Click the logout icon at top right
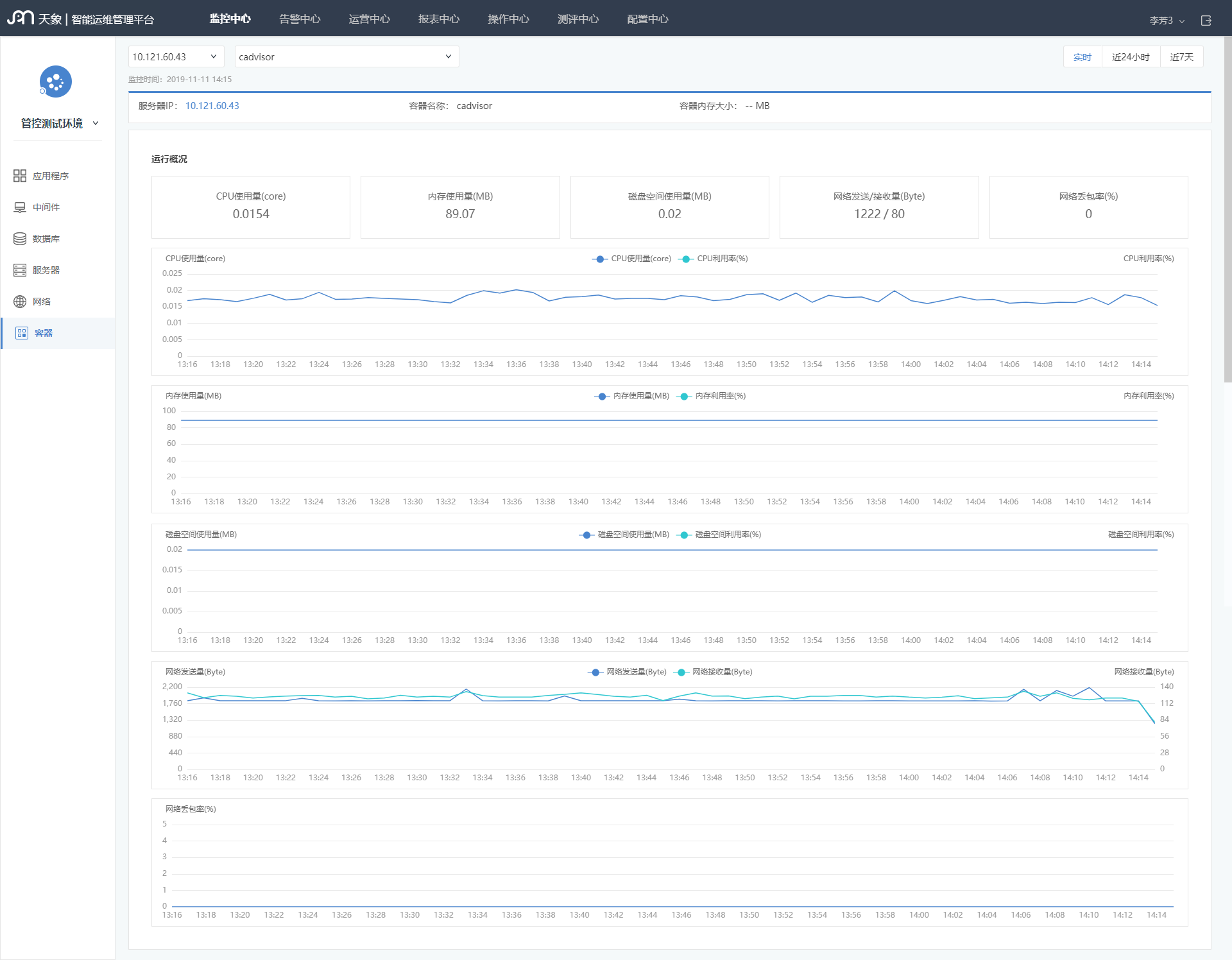This screenshot has width=1232, height=960. click(1206, 21)
